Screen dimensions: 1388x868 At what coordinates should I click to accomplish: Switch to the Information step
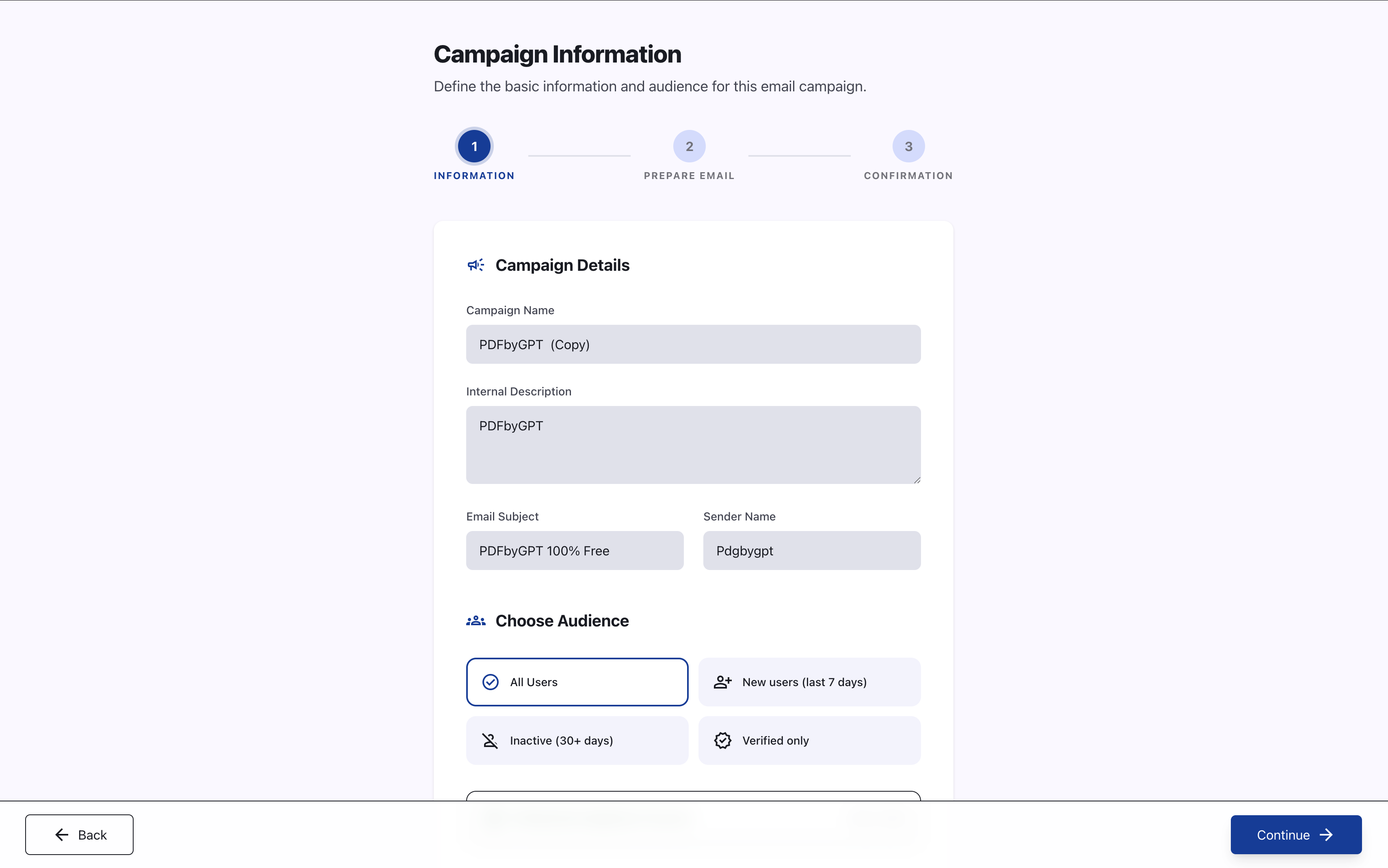point(473,147)
